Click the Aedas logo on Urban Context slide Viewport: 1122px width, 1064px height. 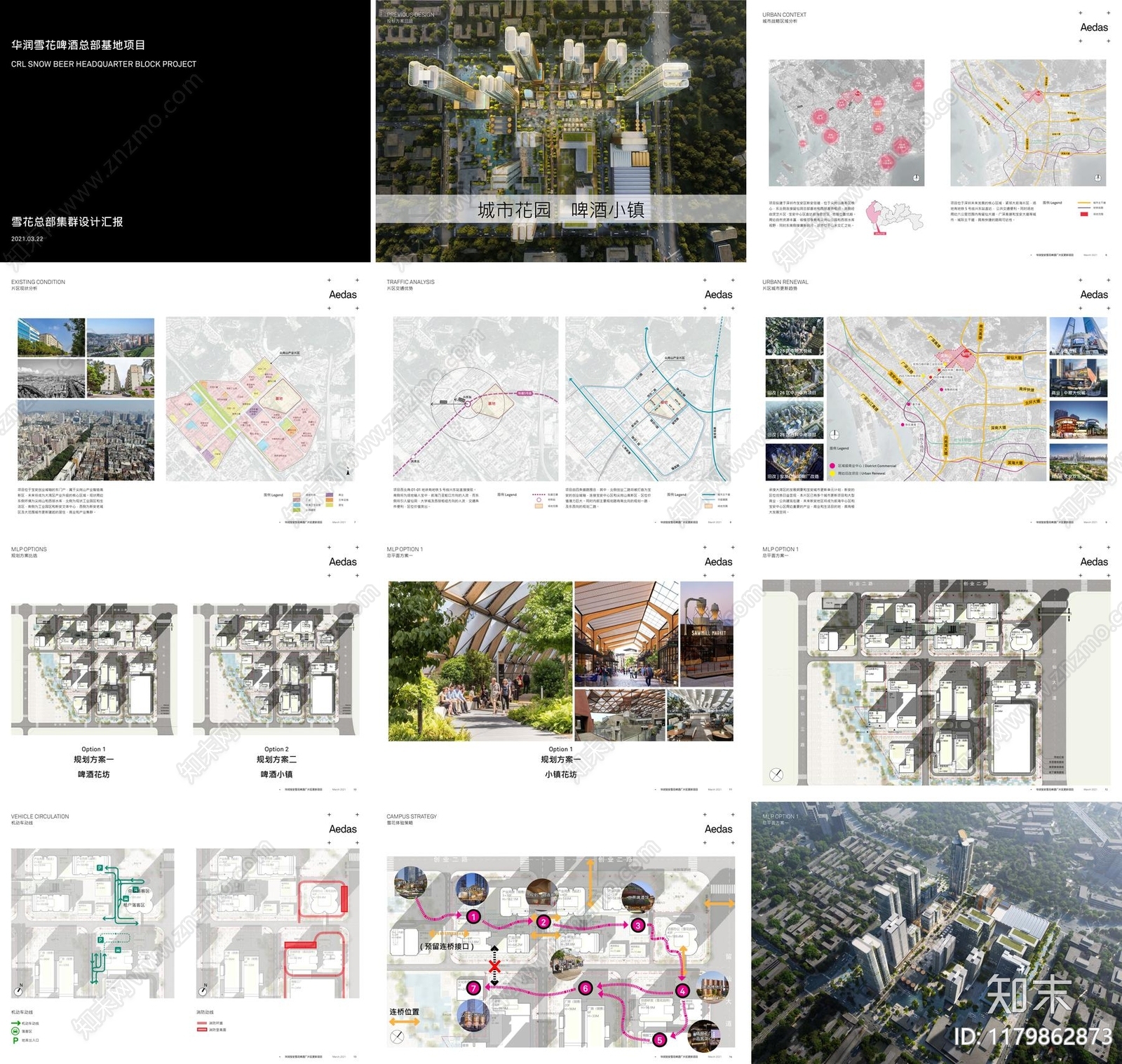(1094, 27)
